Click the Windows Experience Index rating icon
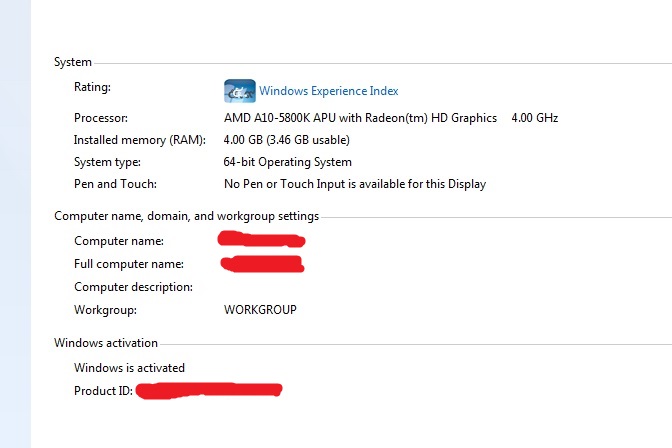The image size is (672, 448). click(240, 91)
